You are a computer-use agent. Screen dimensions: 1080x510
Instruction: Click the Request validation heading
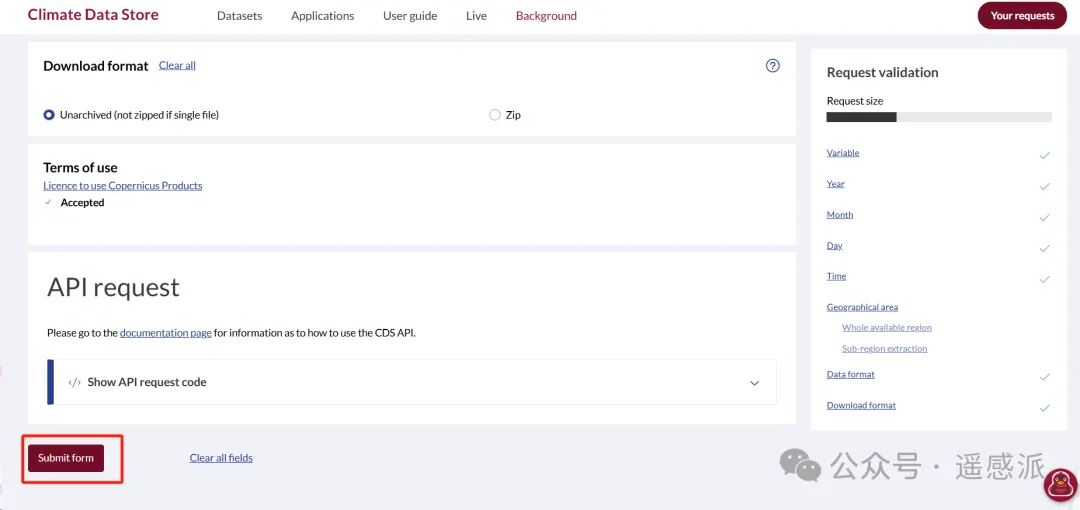(x=882, y=72)
